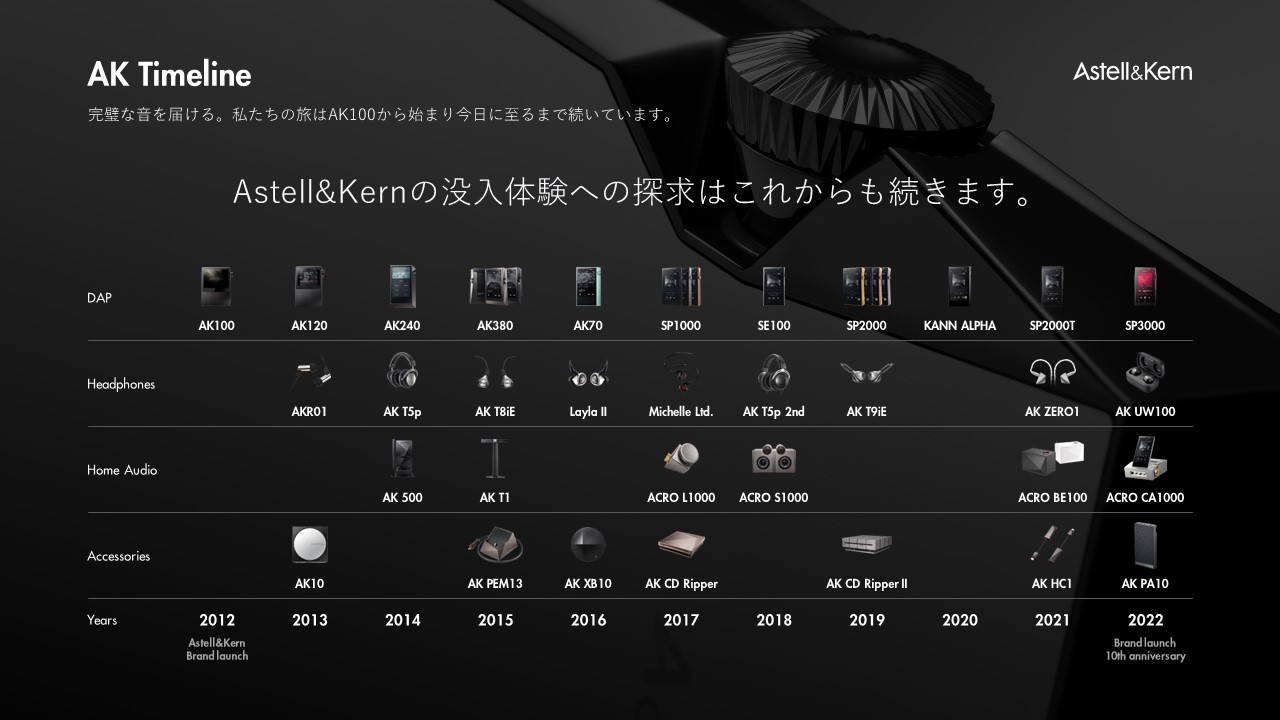This screenshot has height=720, width=1280.
Task: Click the AK CD Ripper image
Action: (x=681, y=545)
